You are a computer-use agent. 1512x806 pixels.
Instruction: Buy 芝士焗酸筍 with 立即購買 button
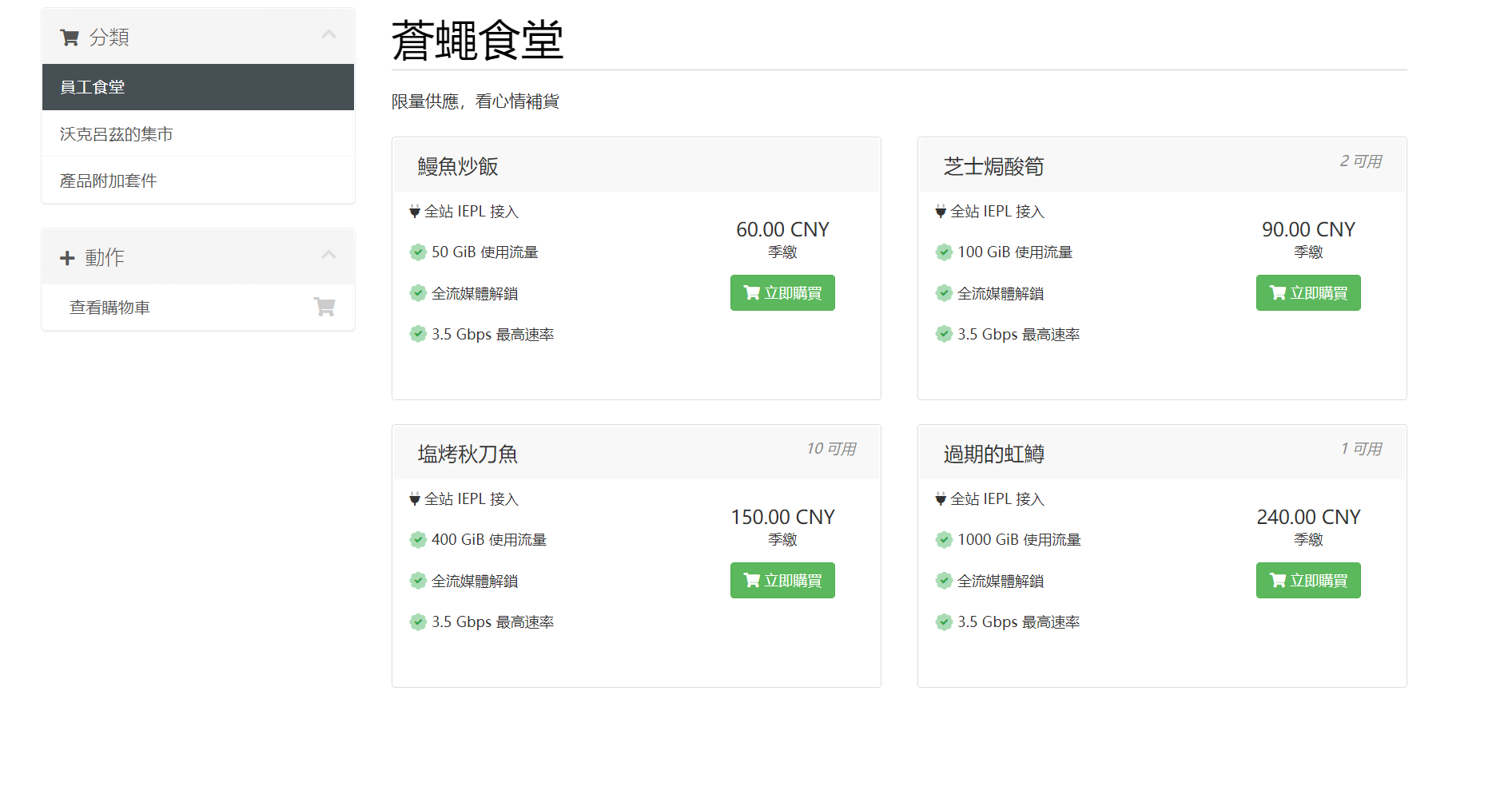[x=1308, y=293]
